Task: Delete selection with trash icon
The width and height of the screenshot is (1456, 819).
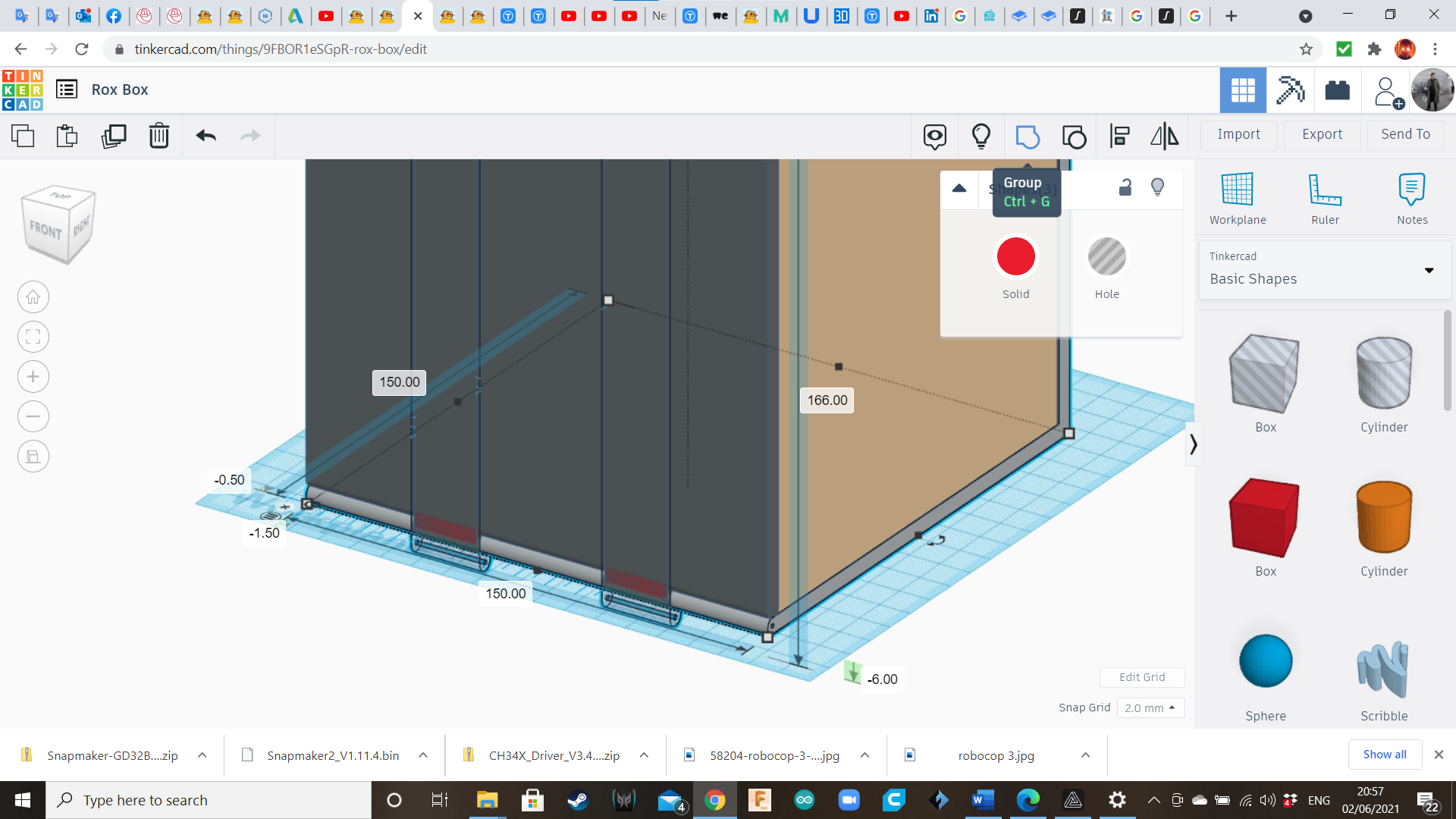Action: click(159, 136)
